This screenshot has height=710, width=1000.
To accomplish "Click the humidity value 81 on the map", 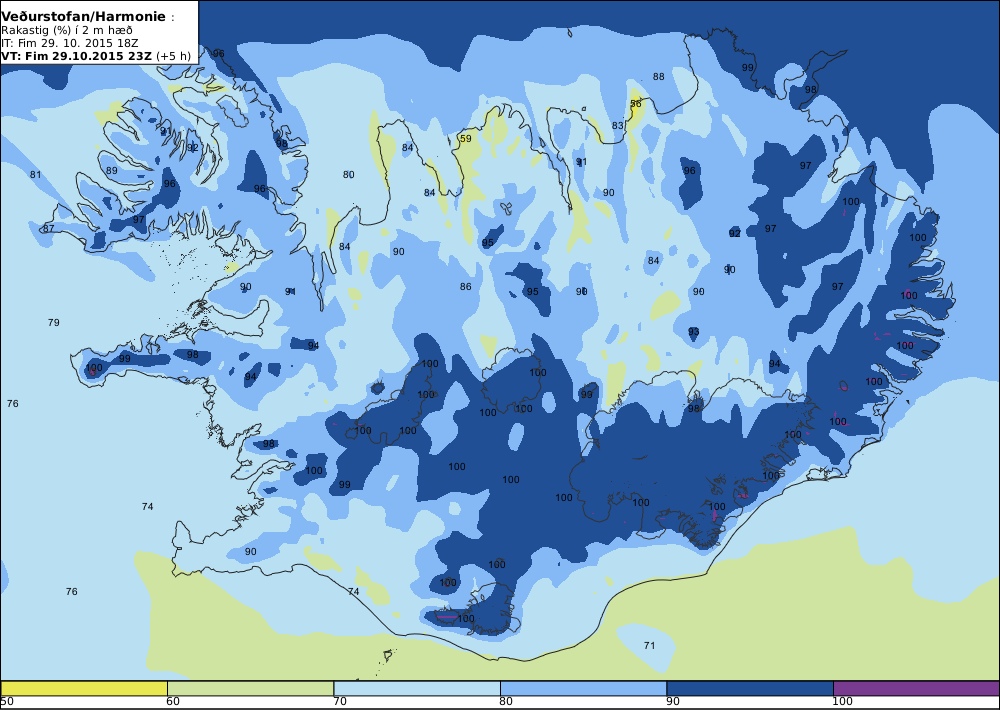I will (35, 175).
